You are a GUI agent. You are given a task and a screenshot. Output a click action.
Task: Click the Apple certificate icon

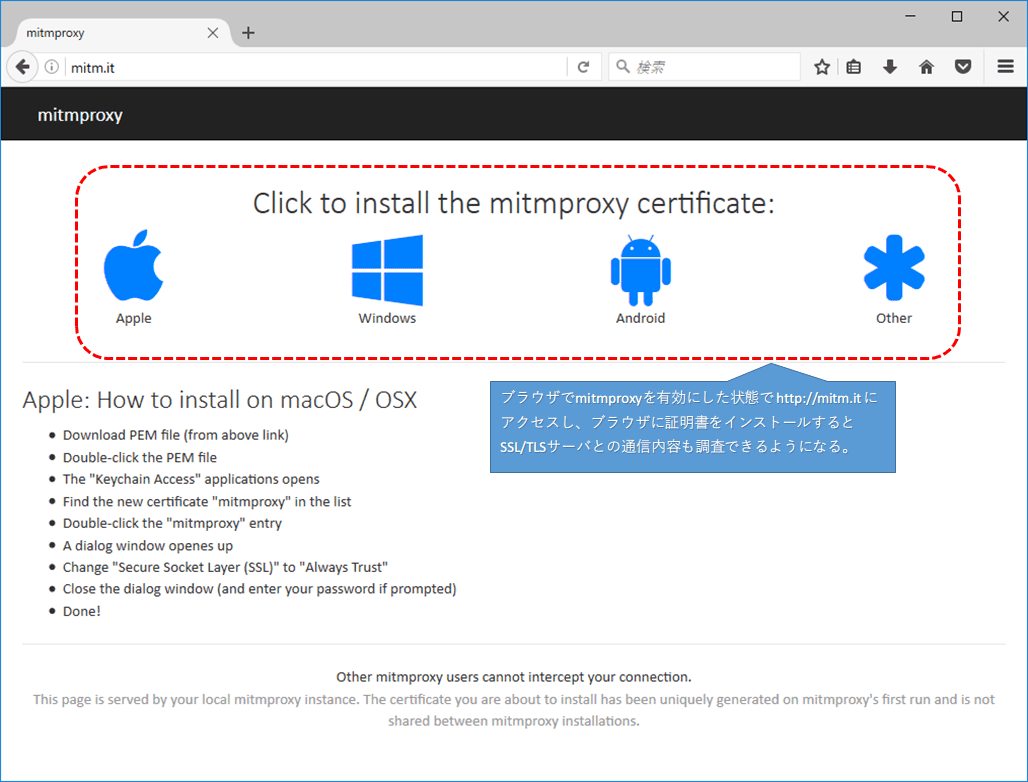pyautogui.click(x=134, y=265)
